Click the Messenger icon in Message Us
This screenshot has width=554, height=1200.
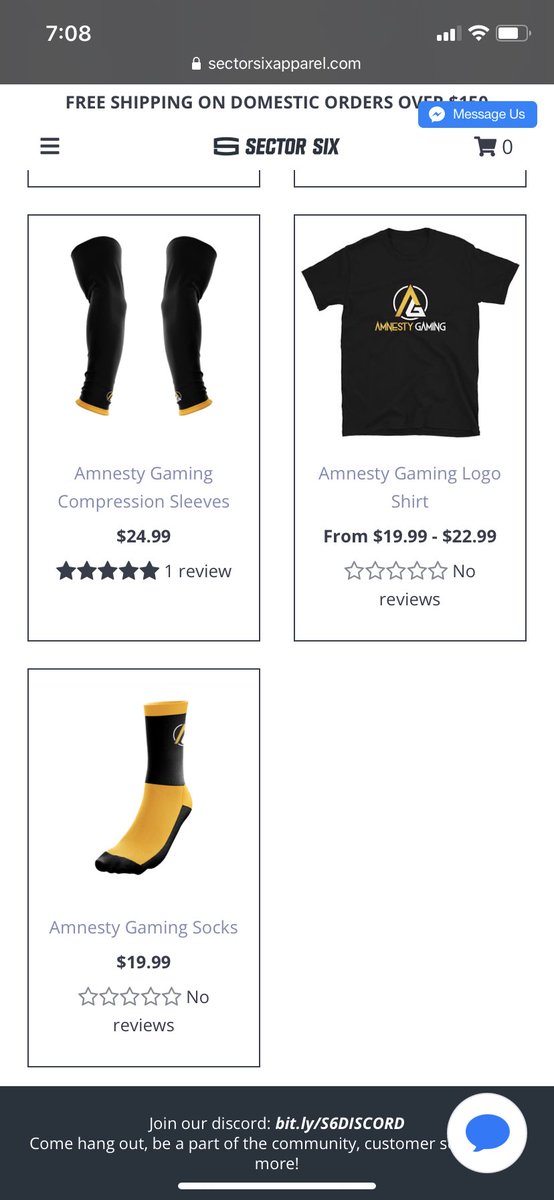coord(436,114)
